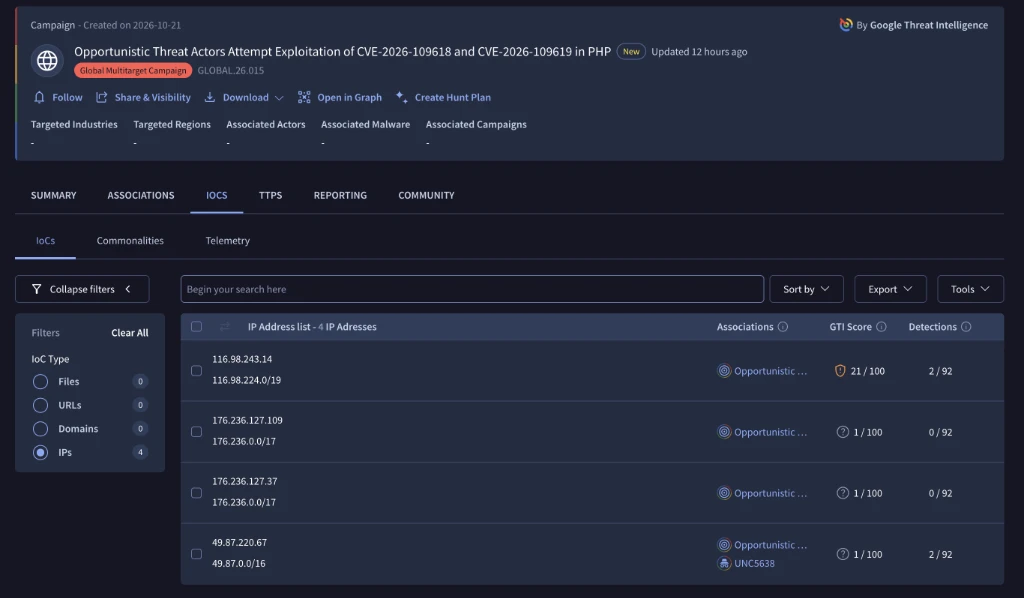Click shield warning icon beside 21 / 100
Viewport: 1024px width, 598px height.
(x=840, y=371)
